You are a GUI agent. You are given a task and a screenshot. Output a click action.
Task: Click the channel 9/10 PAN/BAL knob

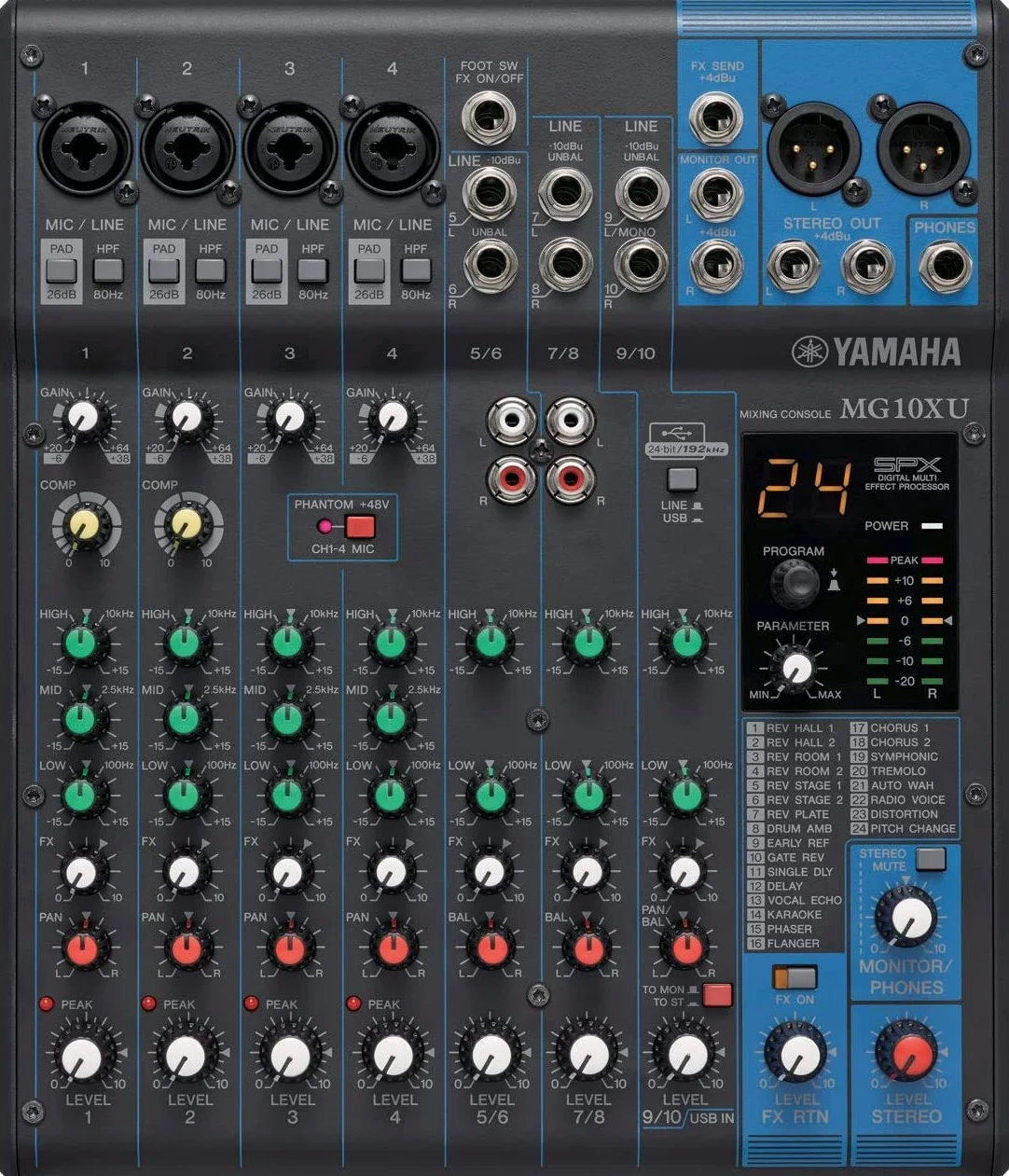pyautogui.click(x=686, y=948)
